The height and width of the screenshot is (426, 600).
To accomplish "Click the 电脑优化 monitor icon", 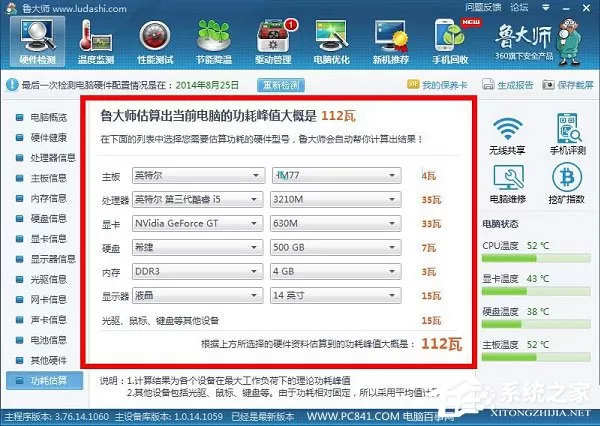I will click(331, 42).
